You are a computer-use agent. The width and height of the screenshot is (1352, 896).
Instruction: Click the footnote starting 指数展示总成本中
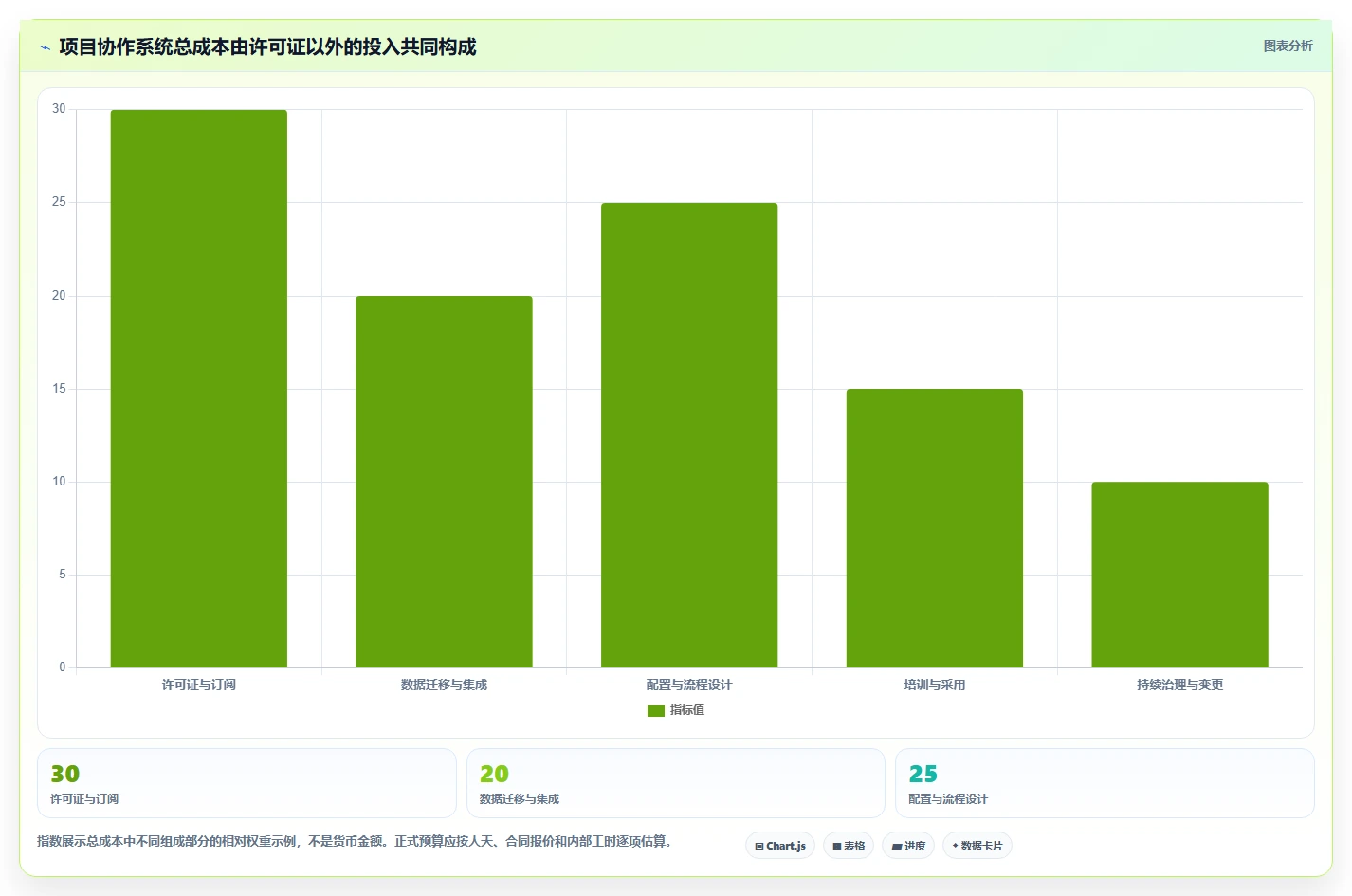[x=357, y=841]
